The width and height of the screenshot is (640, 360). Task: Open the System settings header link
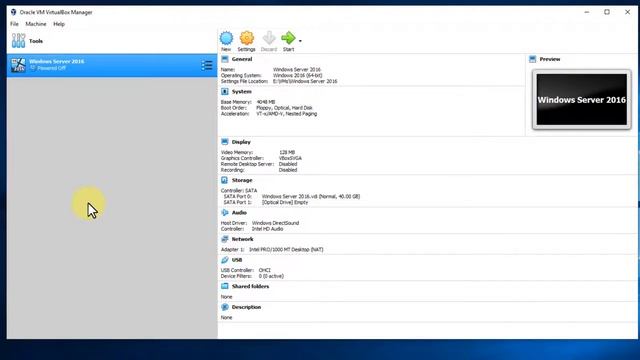(242, 92)
